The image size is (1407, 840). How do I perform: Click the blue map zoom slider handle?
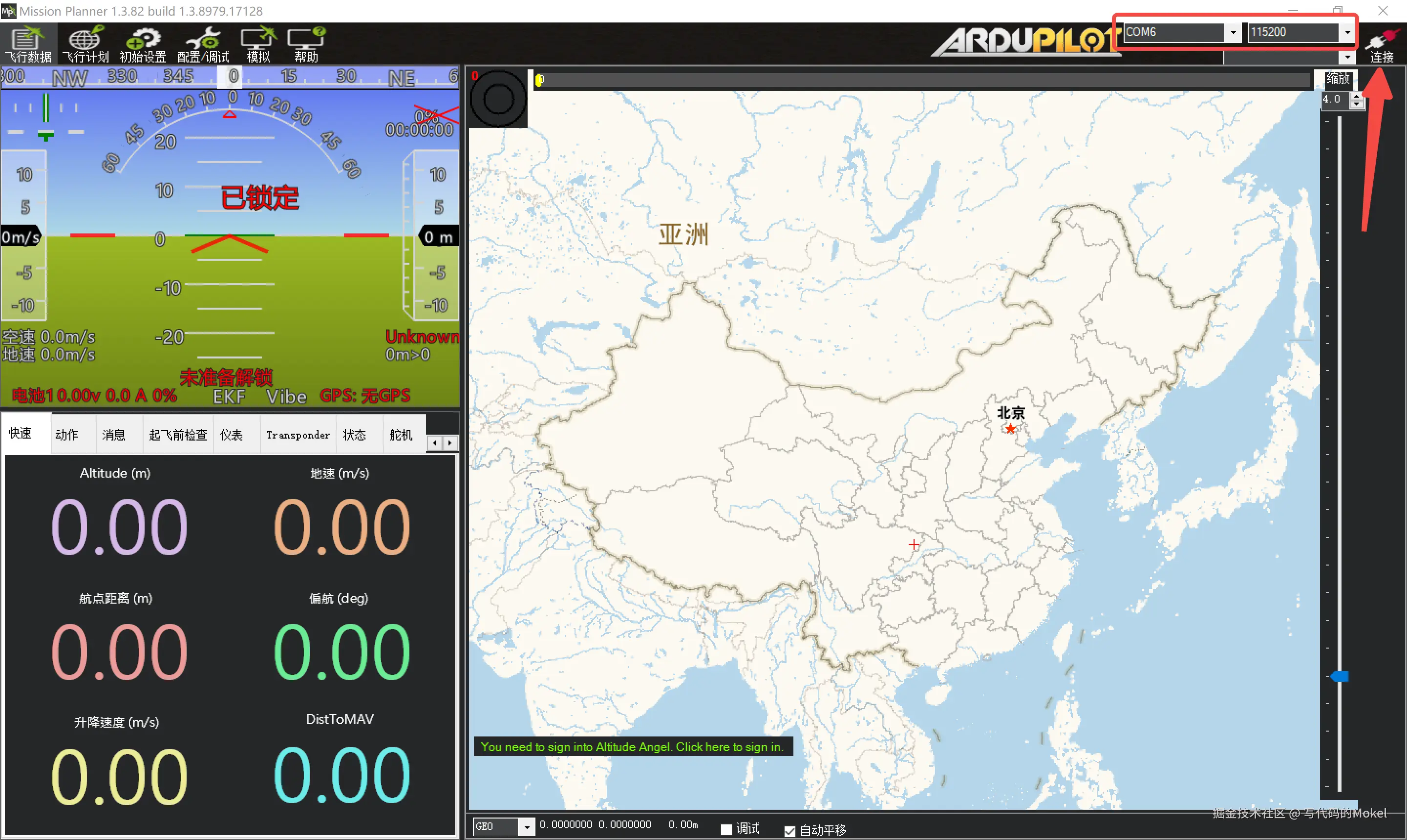(1340, 676)
